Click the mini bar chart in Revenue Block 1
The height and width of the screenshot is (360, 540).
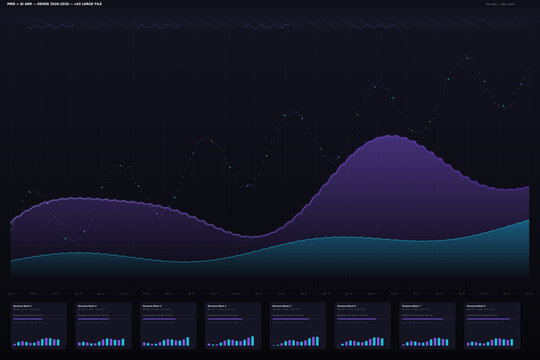(36, 341)
